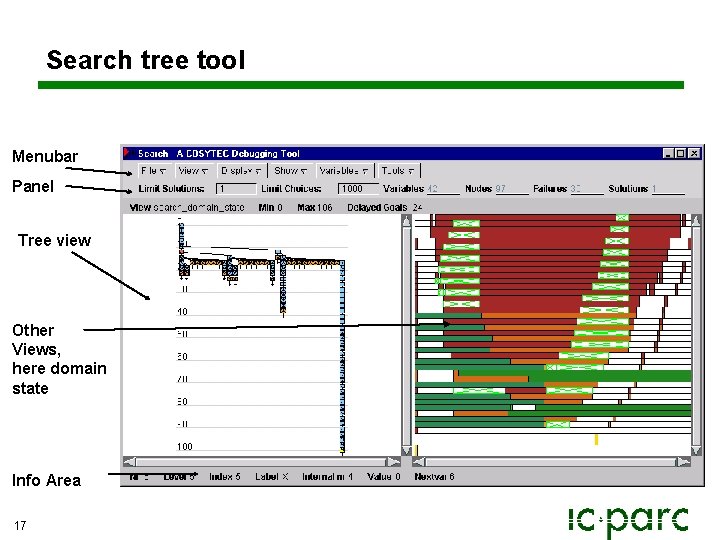This screenshot has width=720, height=540.
Task: Click Value 0 in info area
Action: click(x=384, y=477)
